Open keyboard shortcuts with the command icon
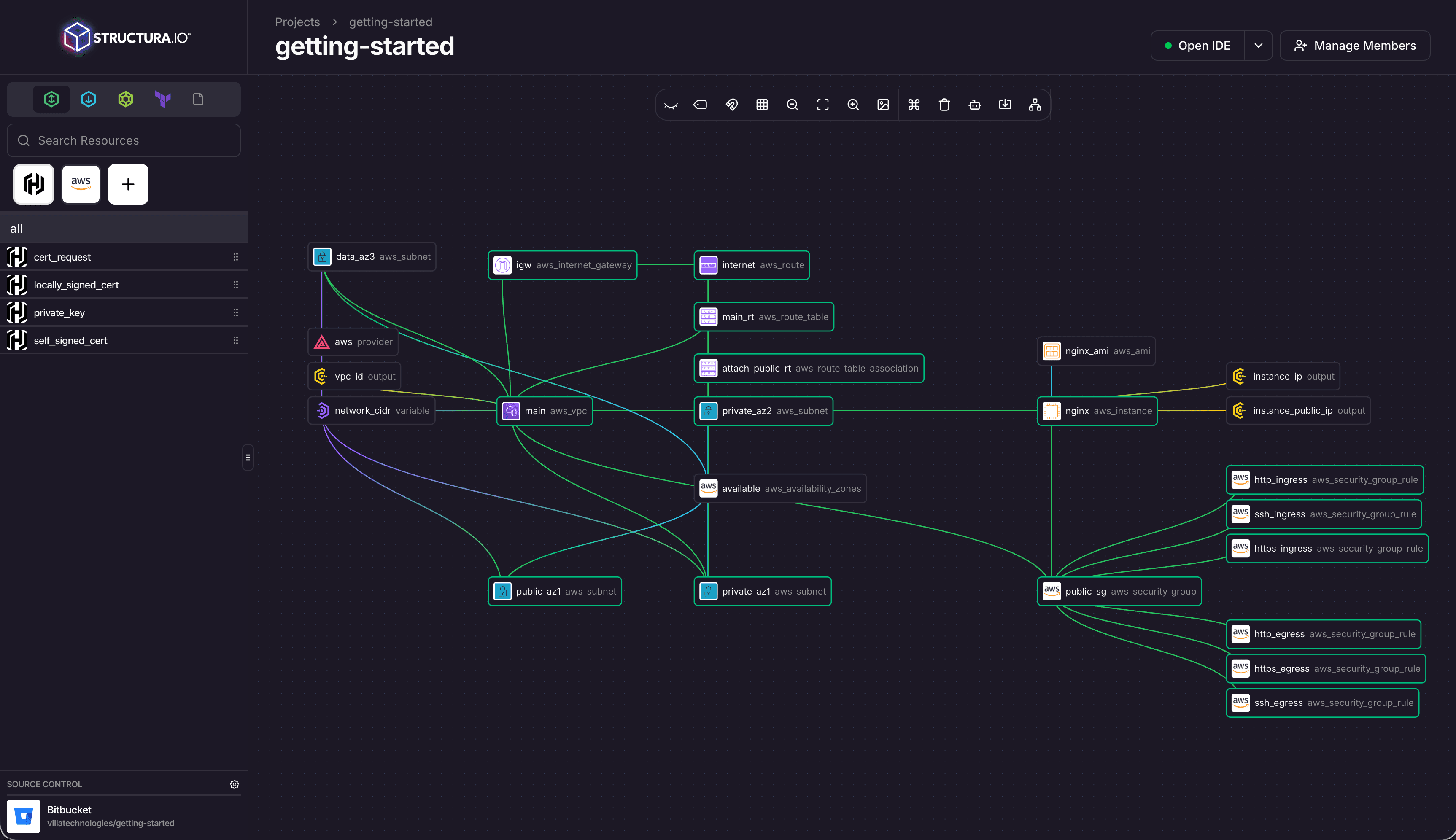Screen dimensions: 1456x840 click(914, 105)
